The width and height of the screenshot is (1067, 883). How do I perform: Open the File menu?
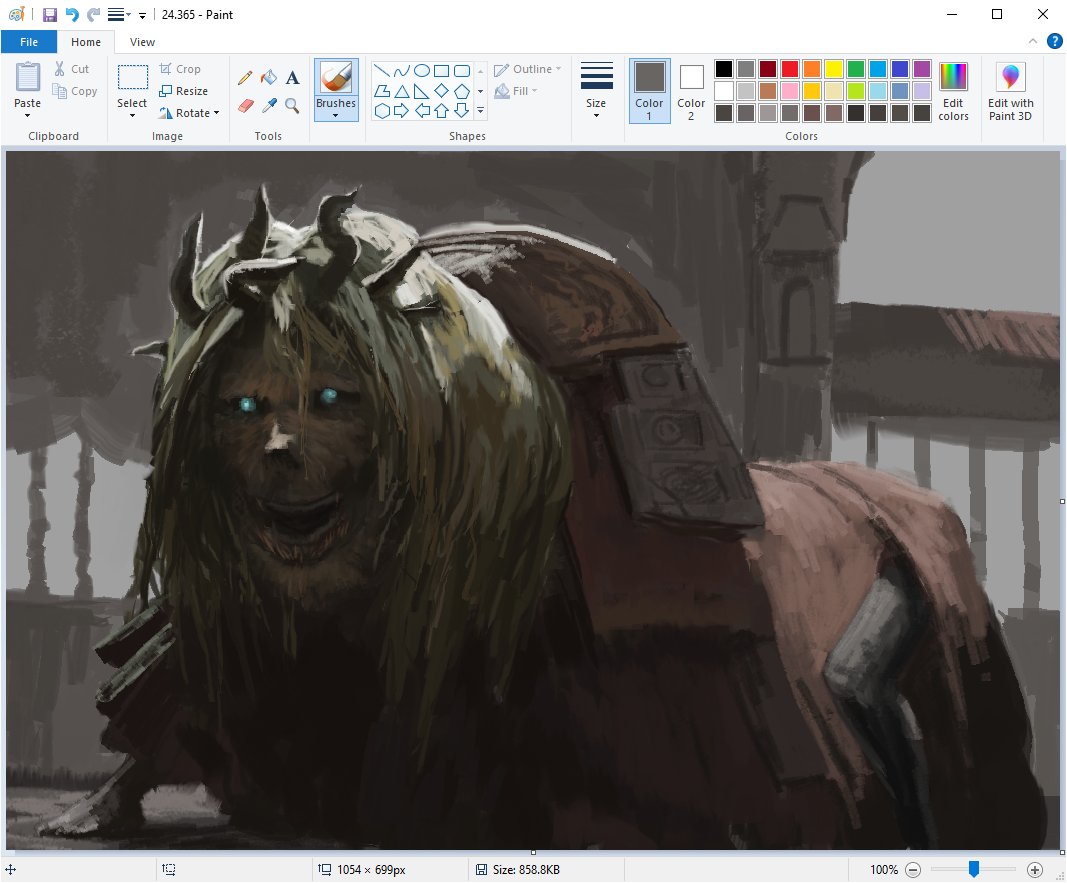coord(29,42)
